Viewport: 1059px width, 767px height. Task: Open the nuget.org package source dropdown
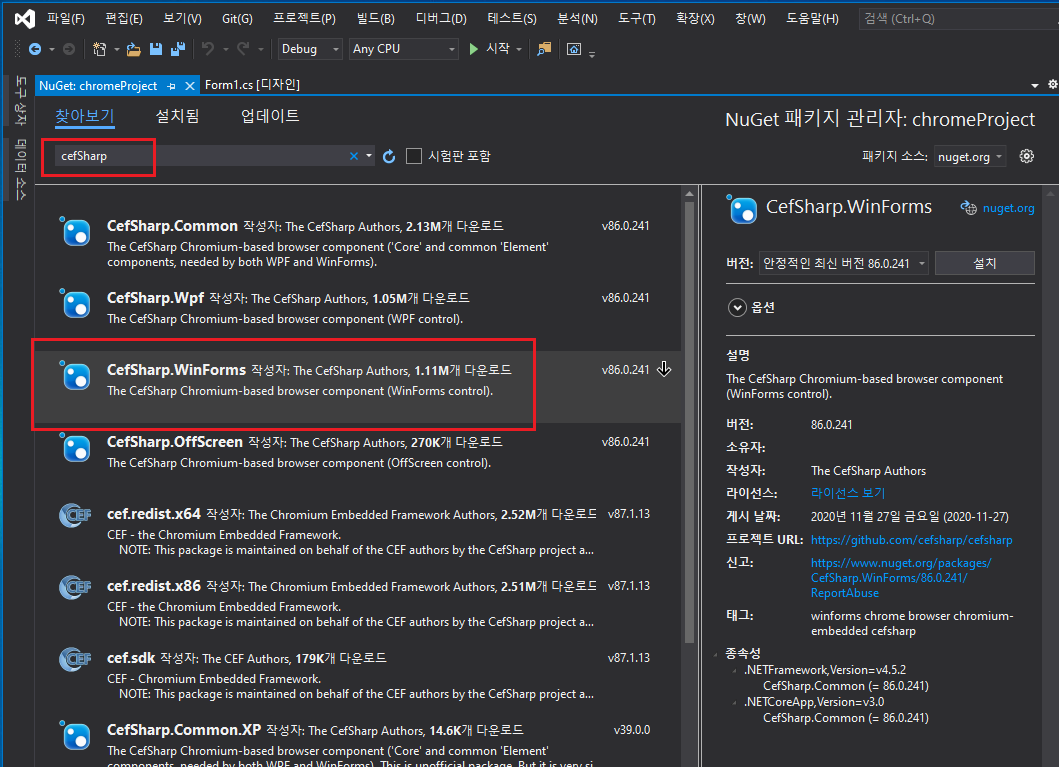pos(970,157)
